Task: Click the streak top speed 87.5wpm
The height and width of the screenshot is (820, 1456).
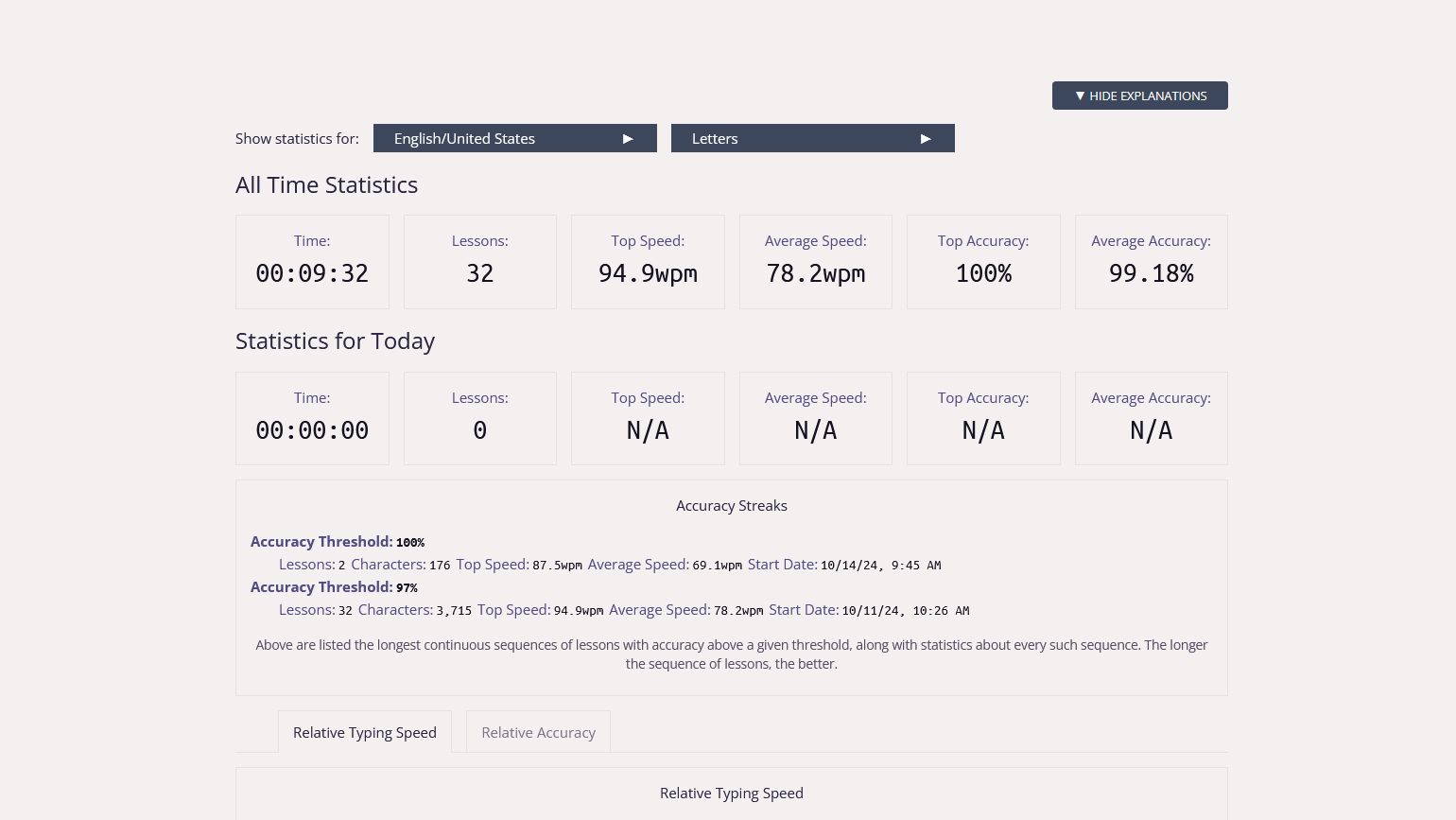Action: pyautogui.click(x=557, y=566)
